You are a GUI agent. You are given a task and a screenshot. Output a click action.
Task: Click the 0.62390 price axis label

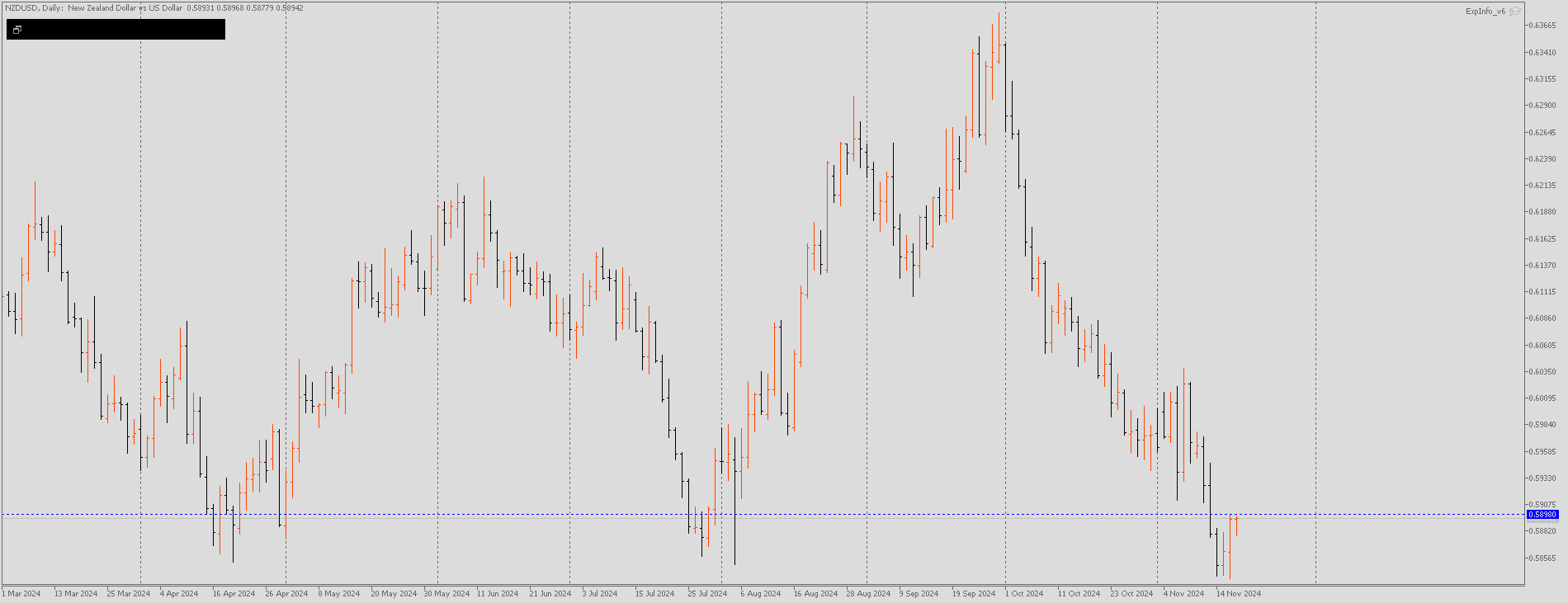click(x=1542, y=159)
